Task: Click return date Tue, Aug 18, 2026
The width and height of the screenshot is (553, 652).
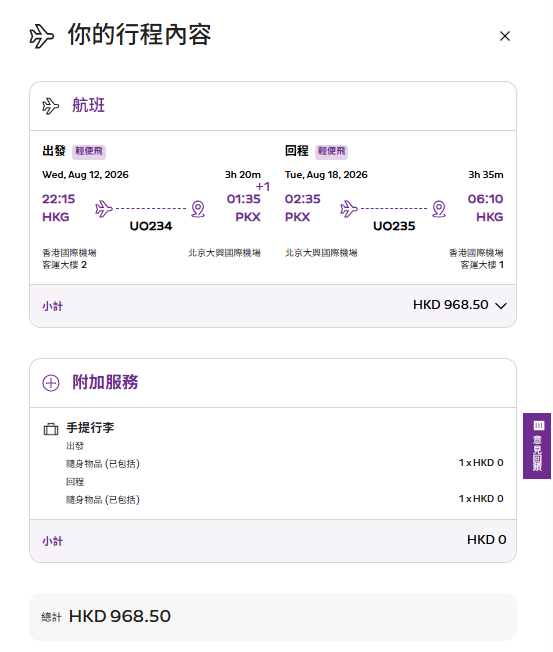Action: pyautogui.click(x=326, y=175)
